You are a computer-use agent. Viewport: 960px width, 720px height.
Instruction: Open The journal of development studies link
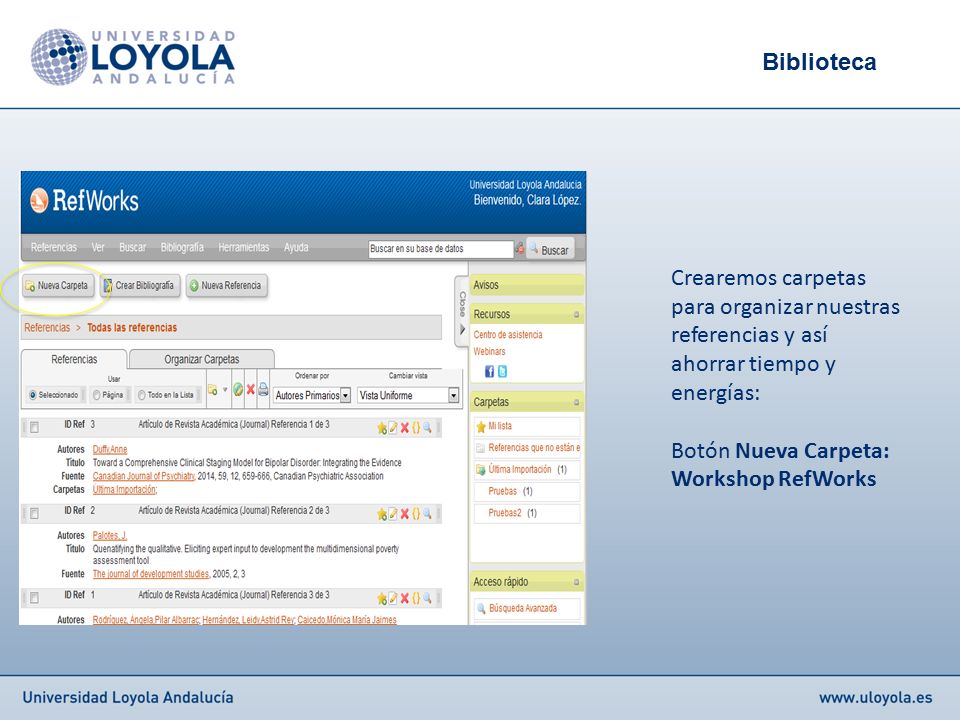click(x=151, y=574)
